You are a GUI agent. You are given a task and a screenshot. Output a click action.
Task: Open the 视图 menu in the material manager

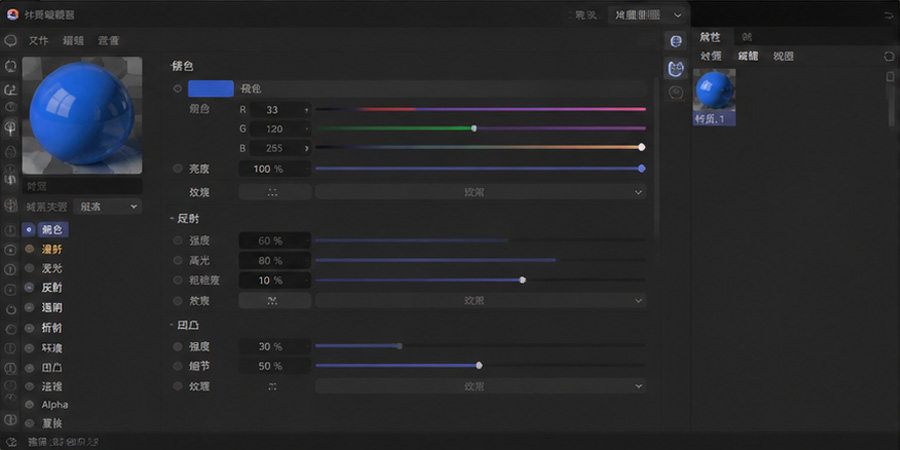(x=783, y=56)
